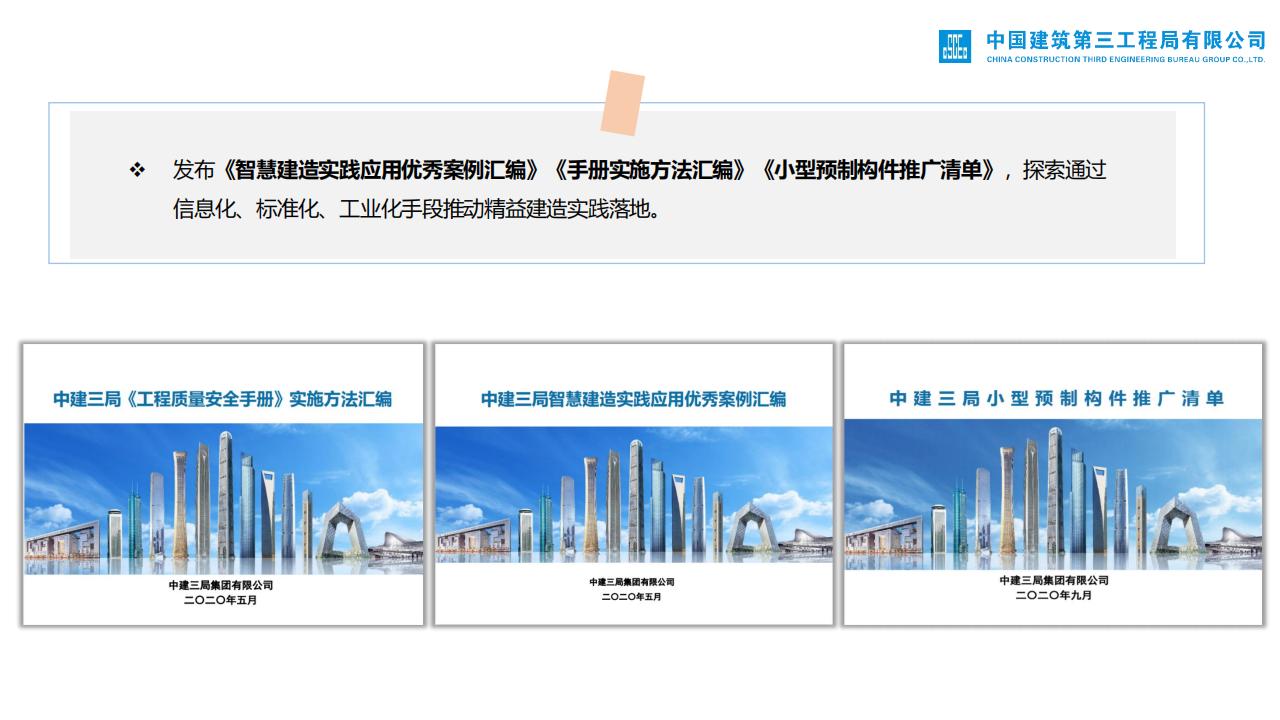The width and height of the screenshot is (1280, 720).
Task: Click date 二〇二〇年九月 on right cover
Action: point(1054,594)
